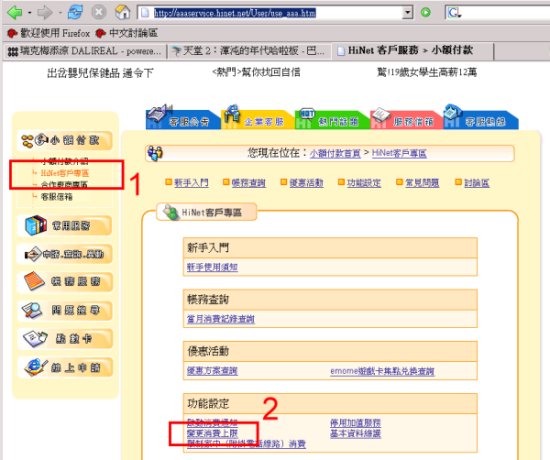Click the 歡迎使用 Firefox bookmark icon
Image resolution: width=550 pixels, height=460 pixels.
coord(12,33)
